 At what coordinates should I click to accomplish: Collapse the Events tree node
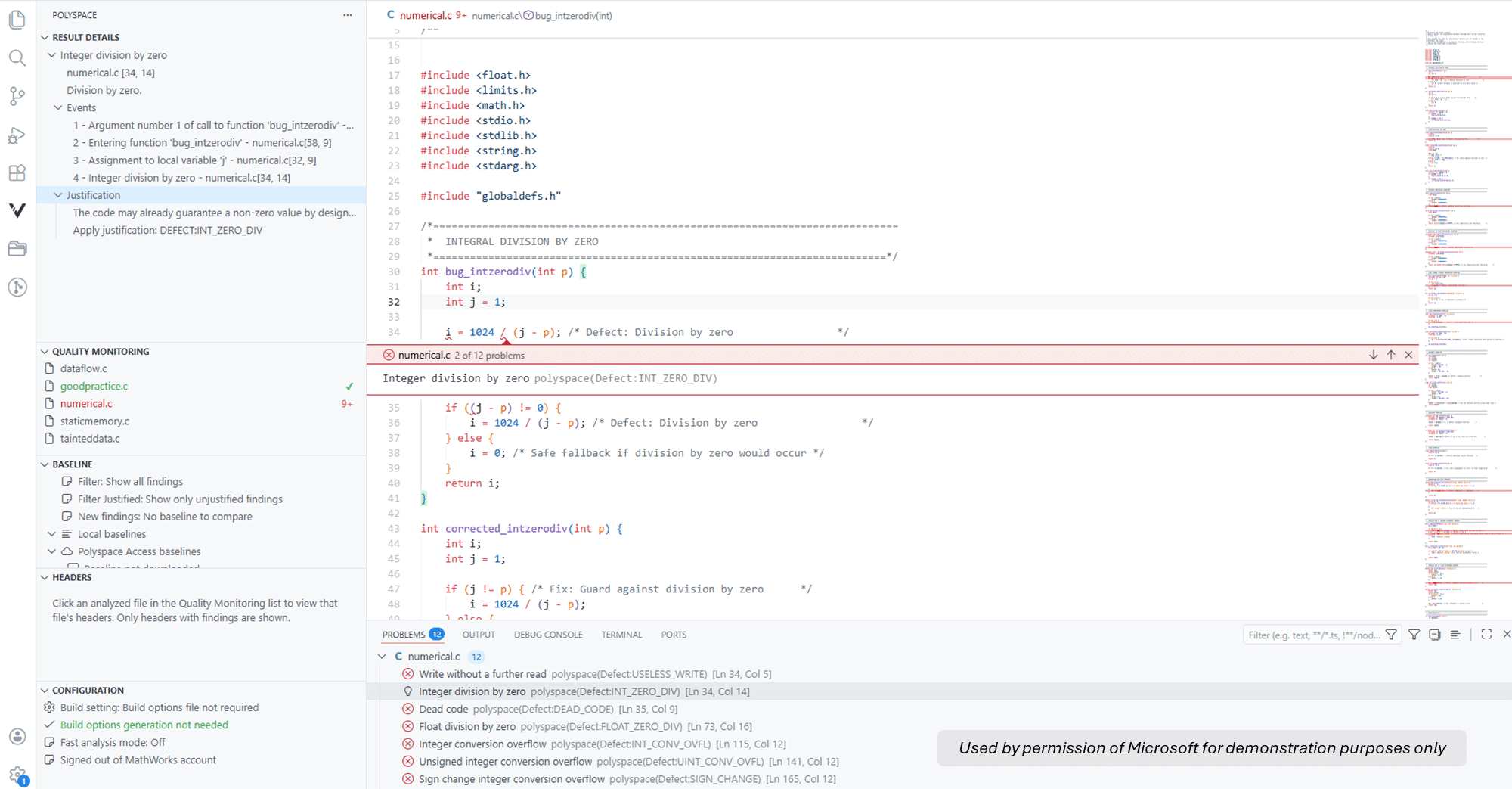[x=58, y=107]
